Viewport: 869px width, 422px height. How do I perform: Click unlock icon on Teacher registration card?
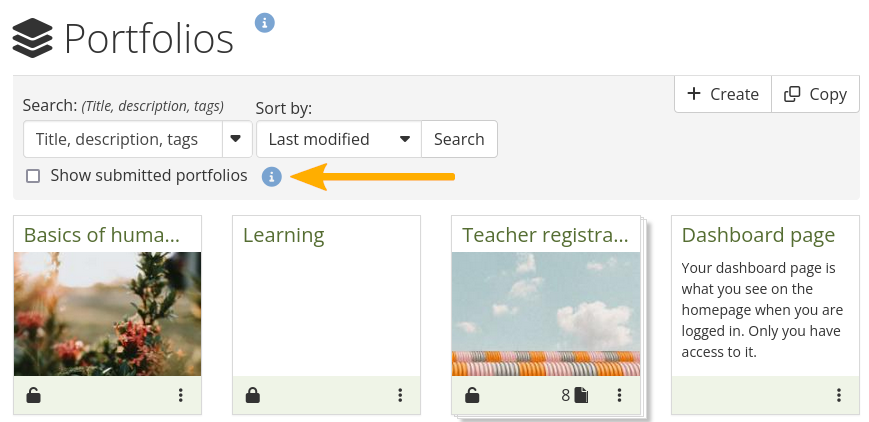pyautogui.click(x=472, y=395)
